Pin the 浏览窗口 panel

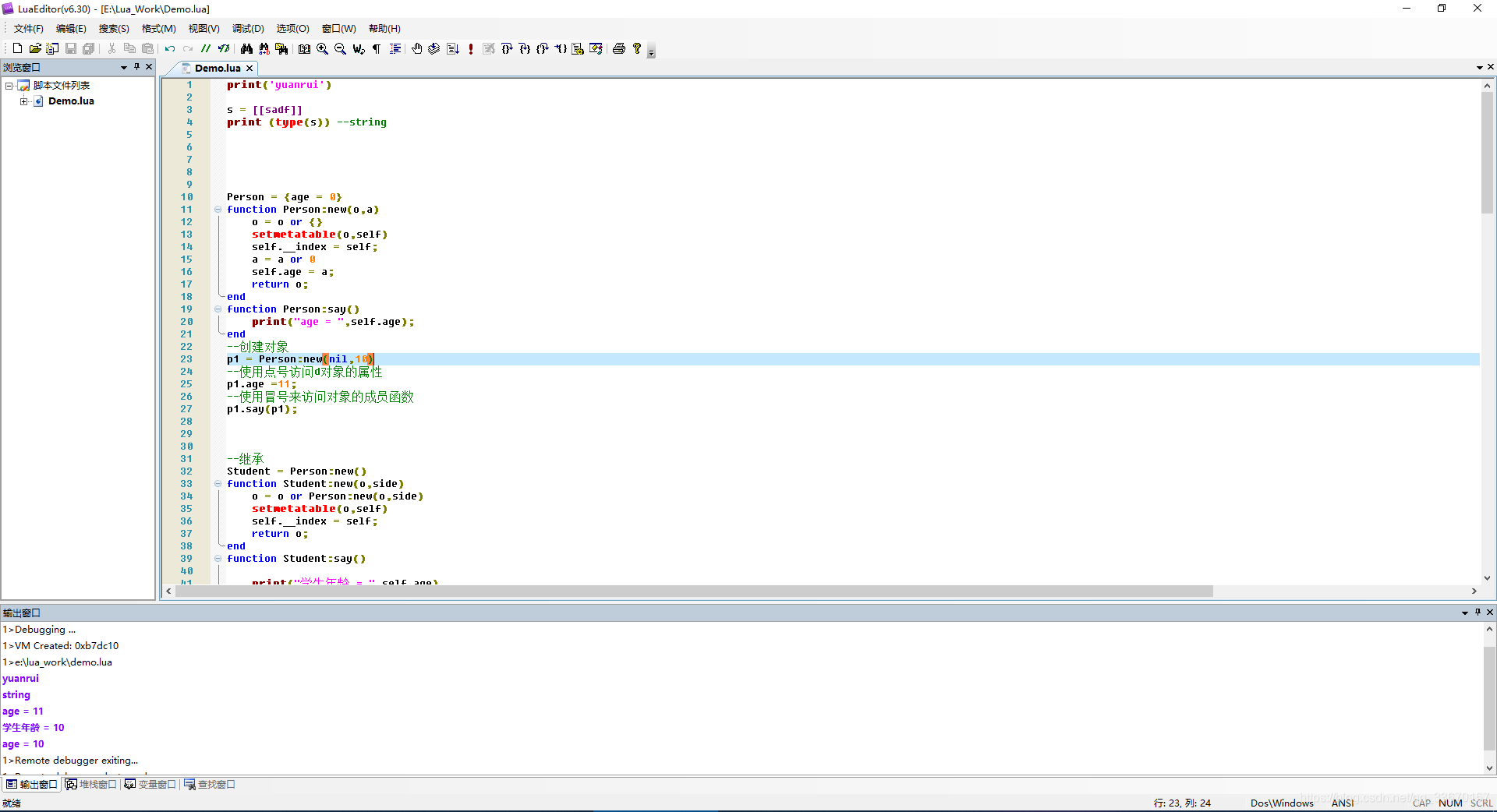coord(136,67)
